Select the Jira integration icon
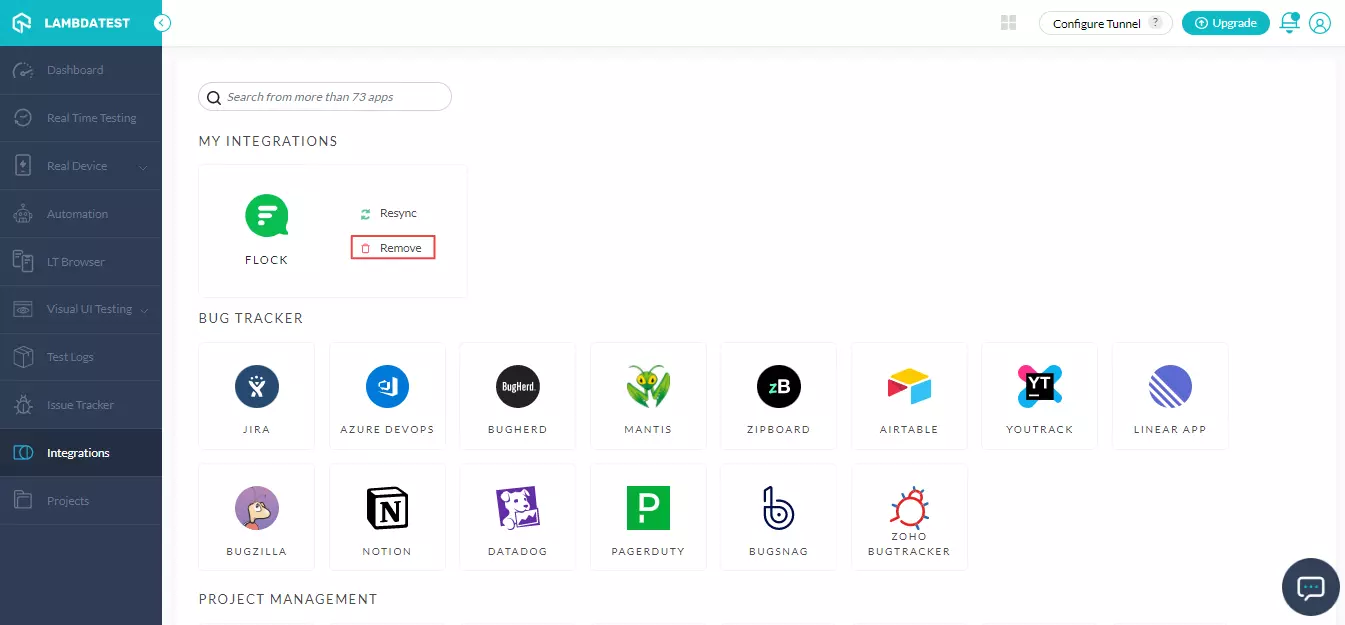Screen dimensions: 1345x625 256,387
